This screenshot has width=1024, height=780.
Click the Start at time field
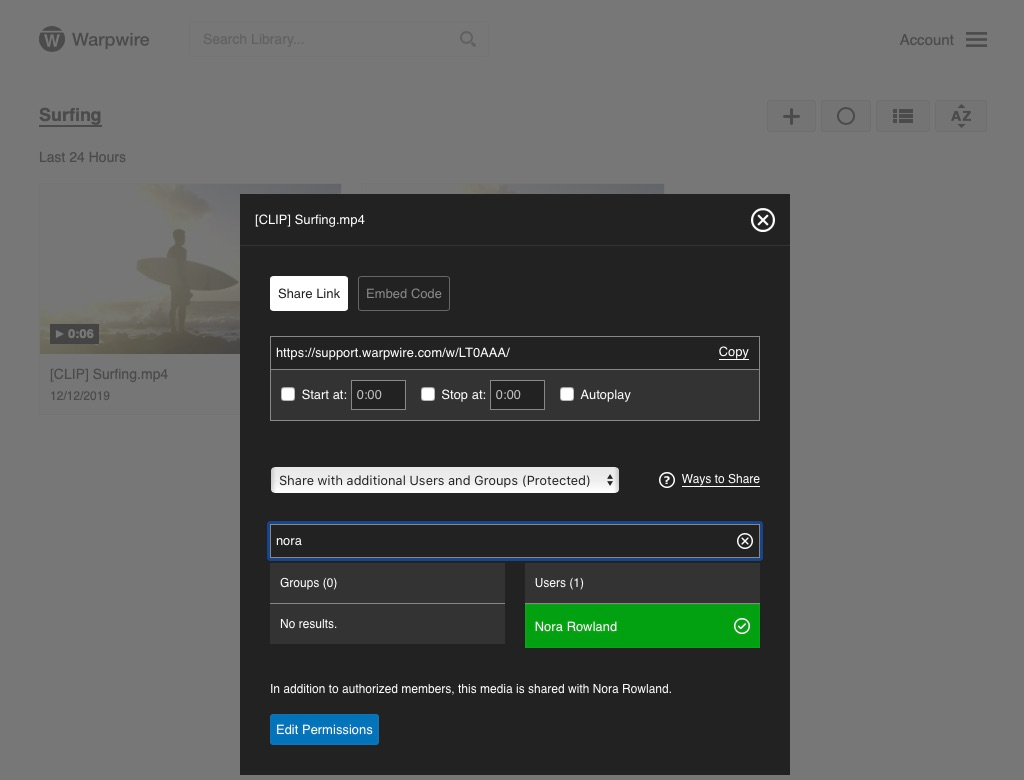378,395
